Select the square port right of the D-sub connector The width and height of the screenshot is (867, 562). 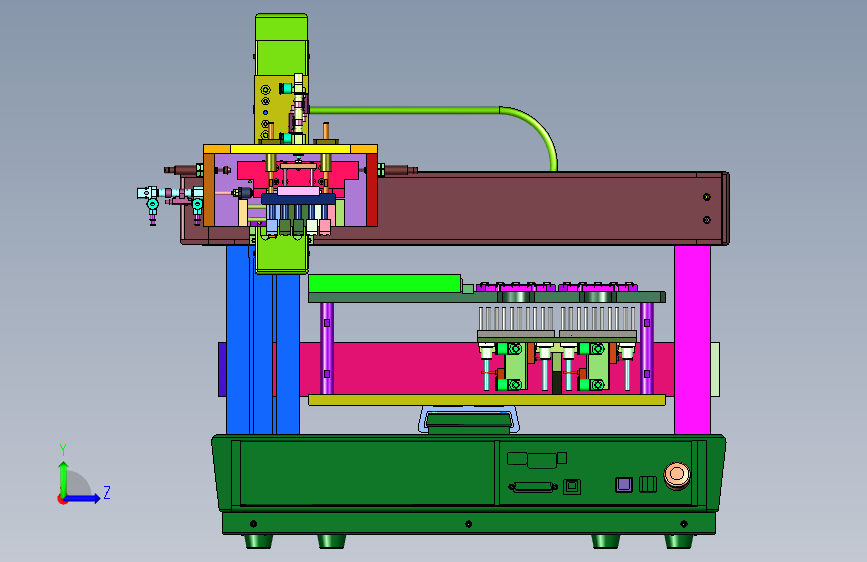(x=572, y=487)
